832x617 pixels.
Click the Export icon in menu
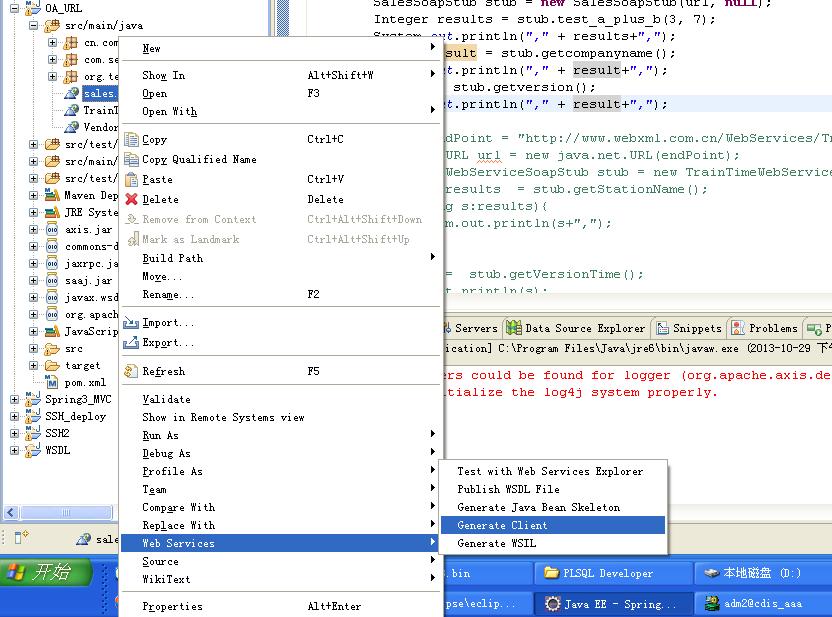(x=131, y=343)
